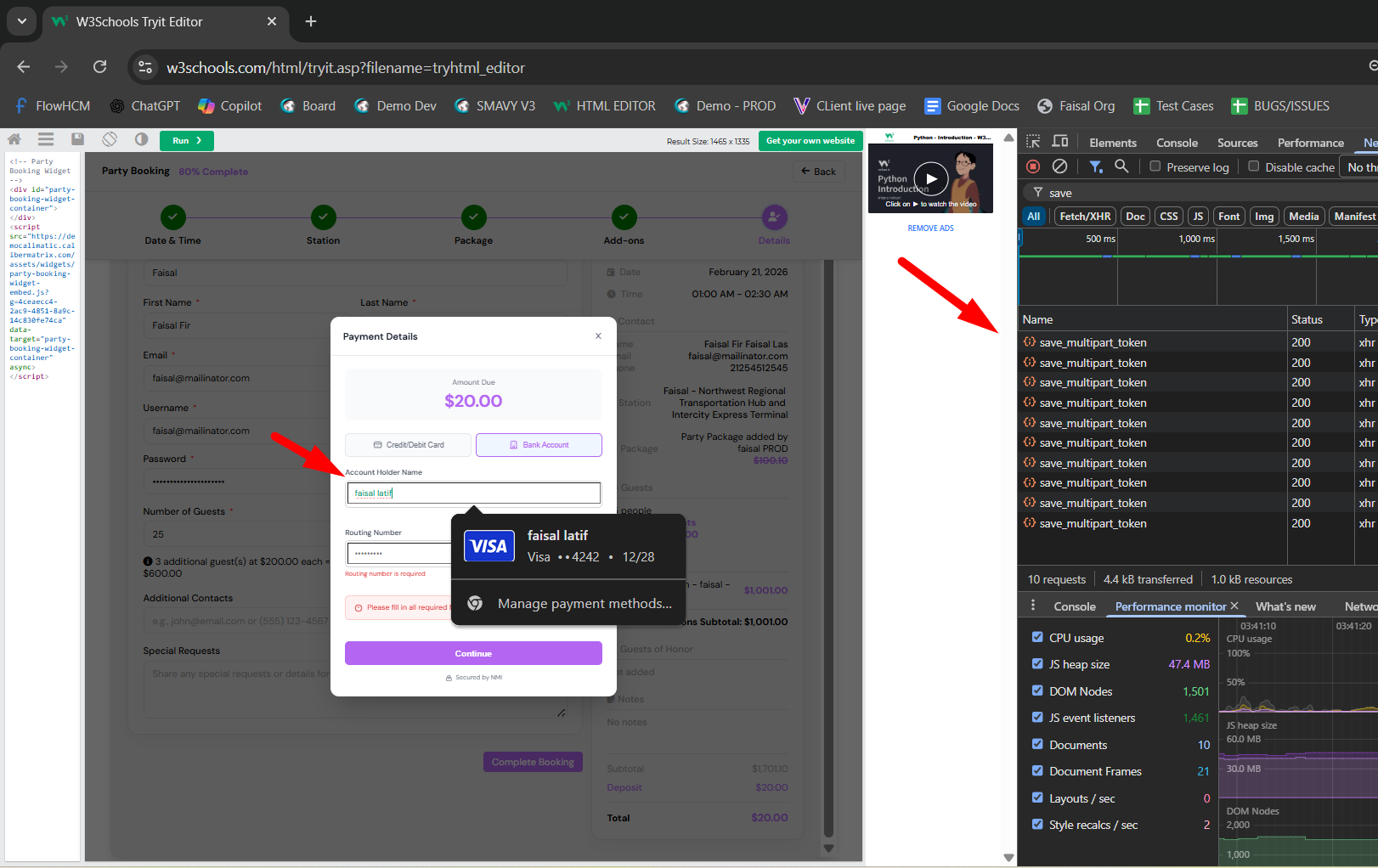Screen dimensions: 1378x868
Task: Open Manage payment methods in autofill popup
Action: click(568, 604)
